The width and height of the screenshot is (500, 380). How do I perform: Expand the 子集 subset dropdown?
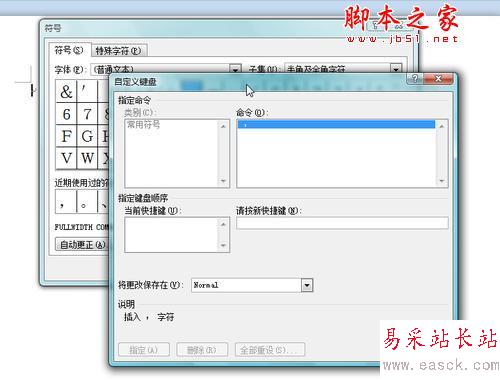pyautogui.click(x=396, y=69)
